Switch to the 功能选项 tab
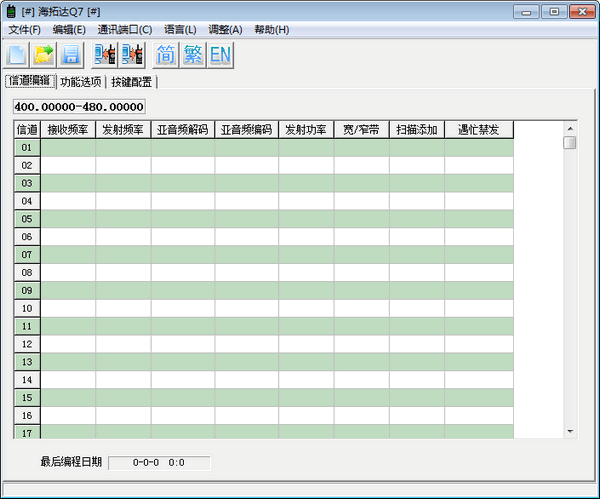600x499 pixels. pos(80,82)
